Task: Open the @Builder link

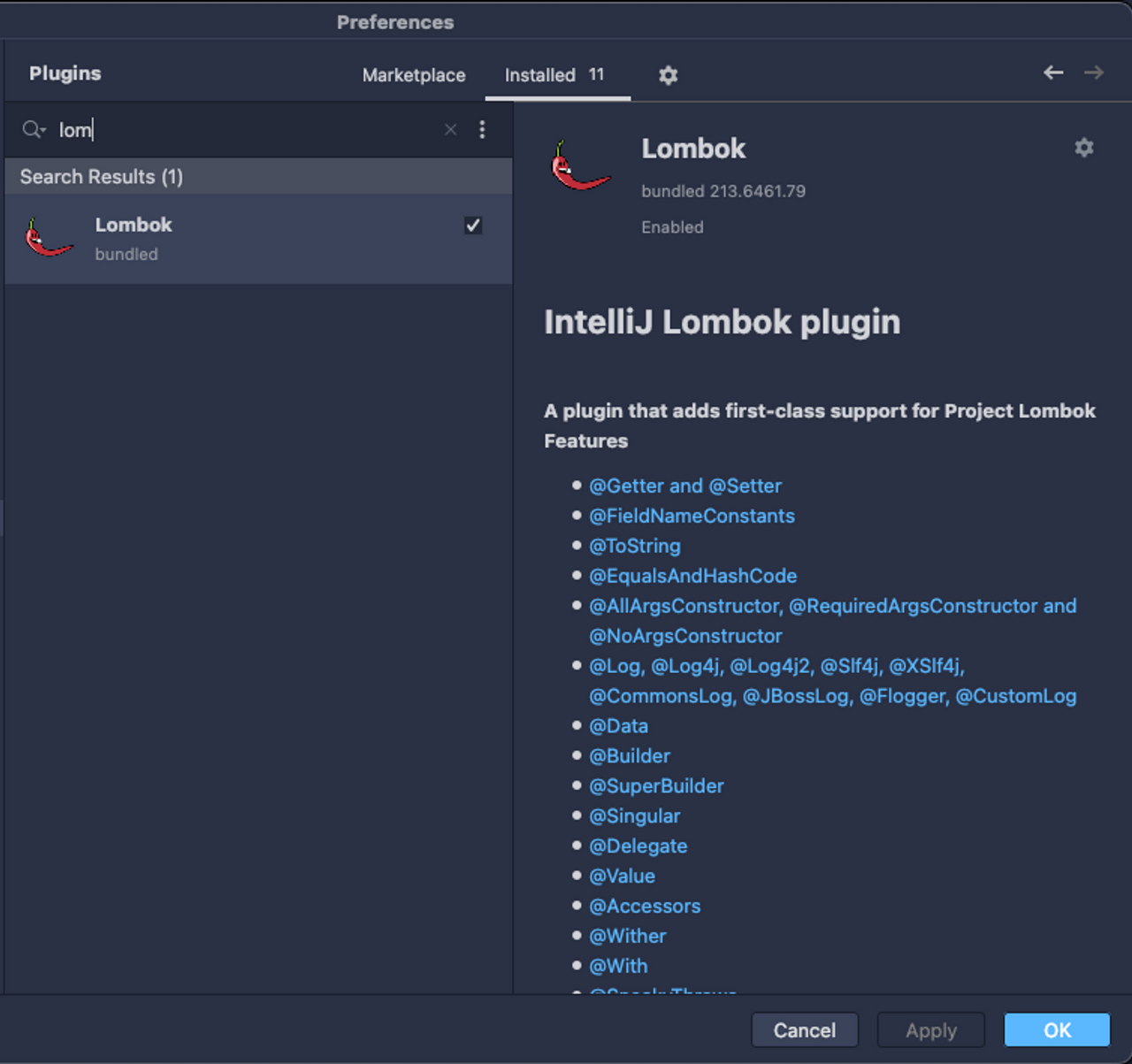Action: pos(630,756)
